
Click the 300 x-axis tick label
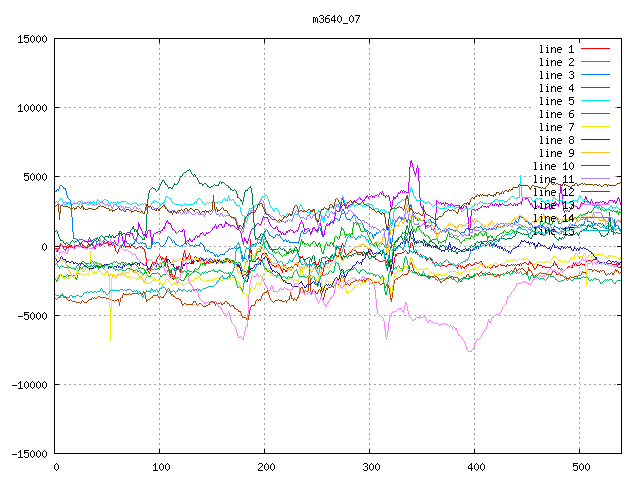pyautogui.click(x=370, y=467)
